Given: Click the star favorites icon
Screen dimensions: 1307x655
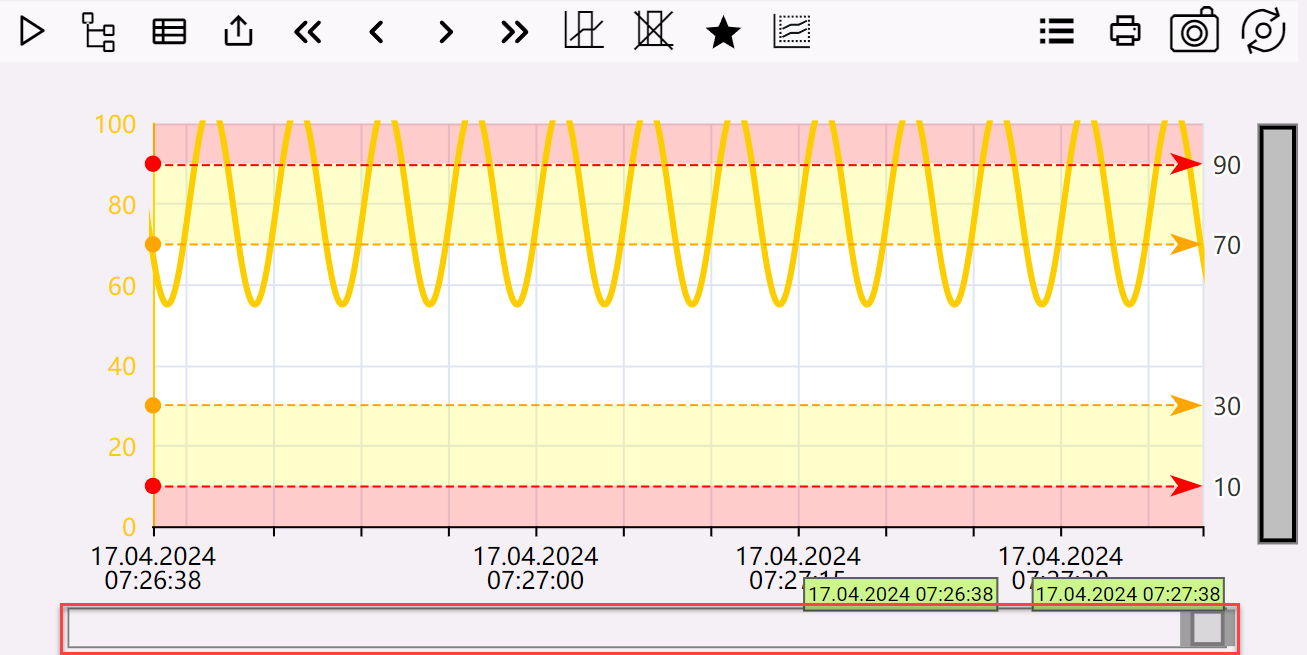Looking at the screenshot, I should (x=723, y=32).
